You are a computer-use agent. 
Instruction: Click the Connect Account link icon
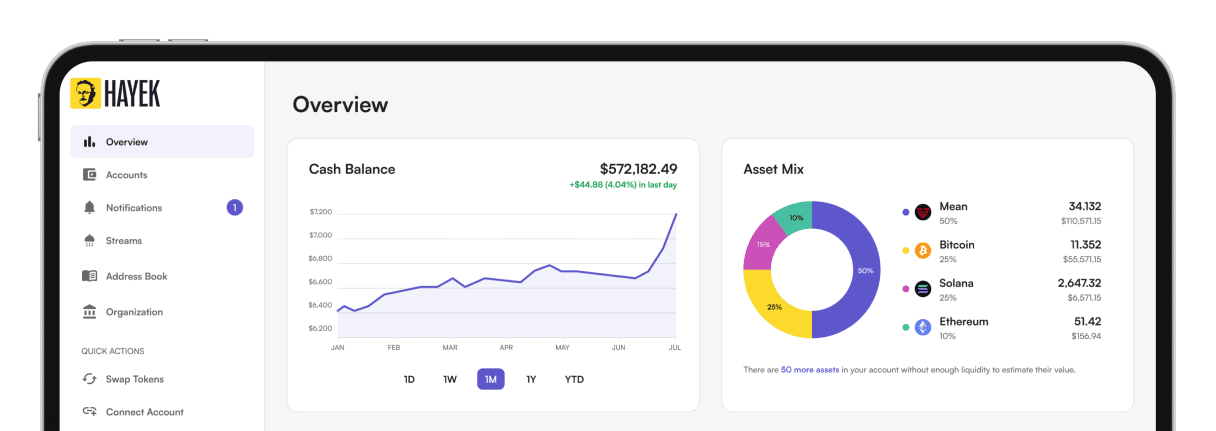click(x=89, y=412)
